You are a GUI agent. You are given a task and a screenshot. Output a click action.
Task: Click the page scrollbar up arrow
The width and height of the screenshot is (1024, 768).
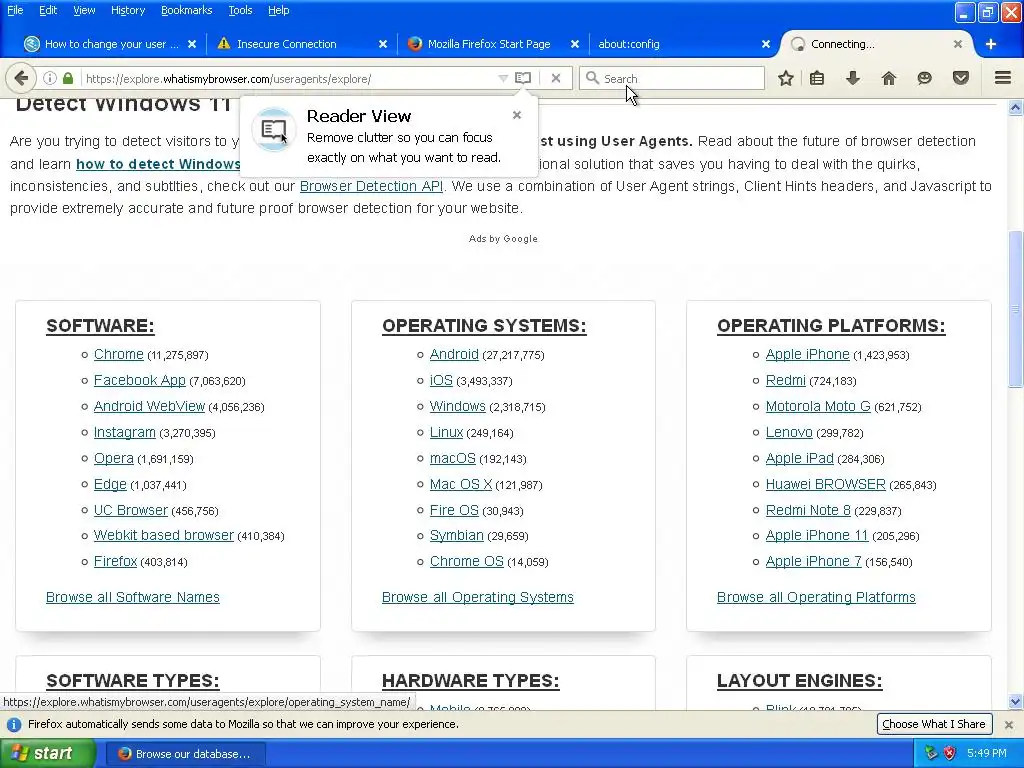click(1016, 107)
